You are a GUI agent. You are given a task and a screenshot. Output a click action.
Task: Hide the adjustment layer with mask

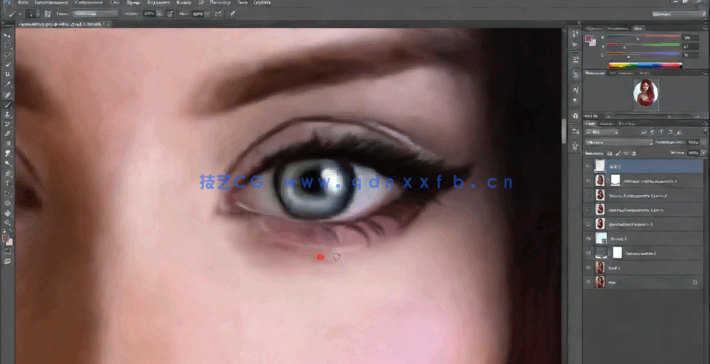(589, 253)
